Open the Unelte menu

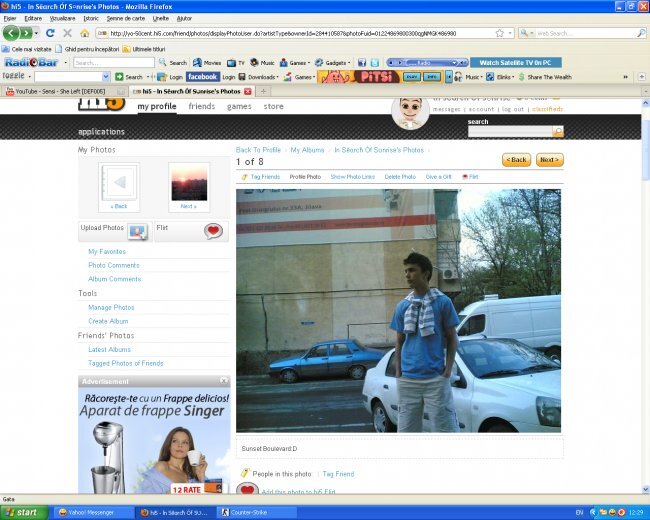point(160,18)
